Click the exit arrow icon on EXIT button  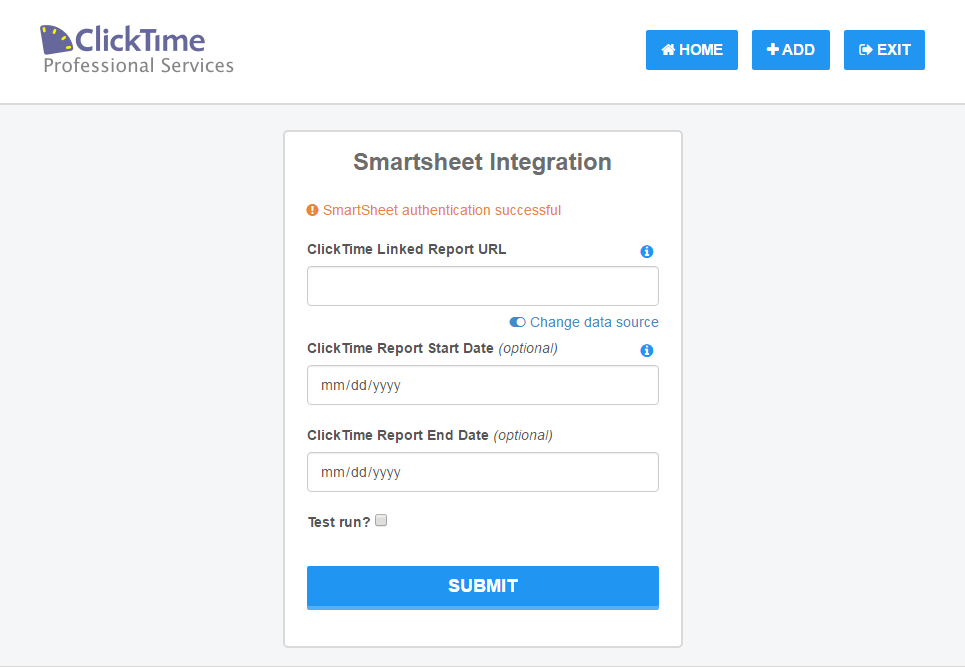(x=864, y=49)
